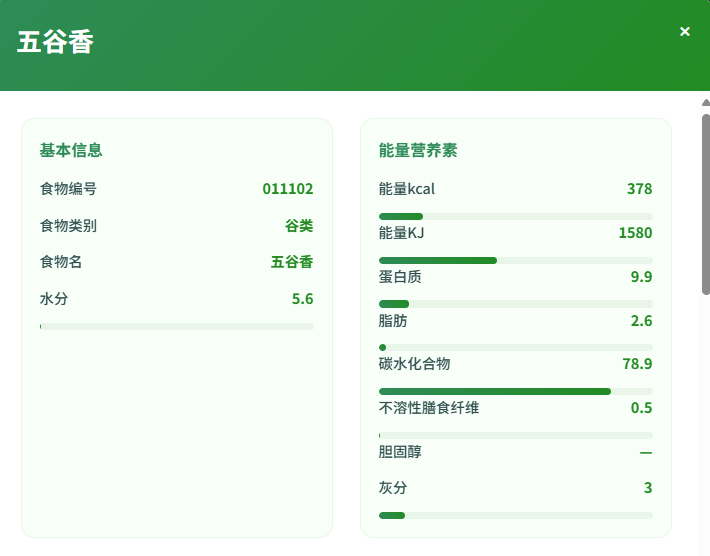Click the 能量KJ progress bar
This screenshot has height=556, width=710.
coord(515,260)
